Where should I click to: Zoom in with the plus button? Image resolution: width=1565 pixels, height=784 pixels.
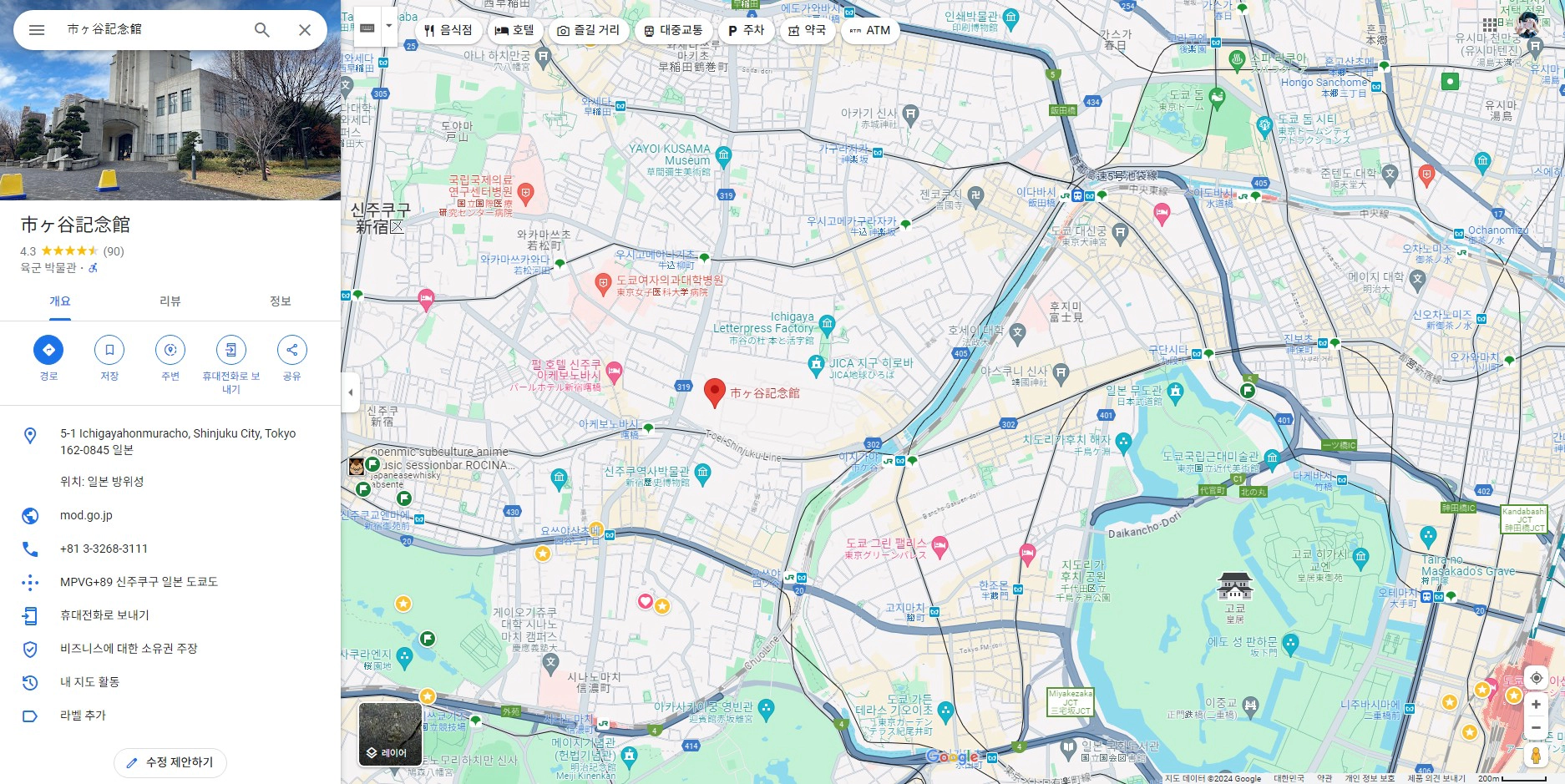pos(1536,705)
